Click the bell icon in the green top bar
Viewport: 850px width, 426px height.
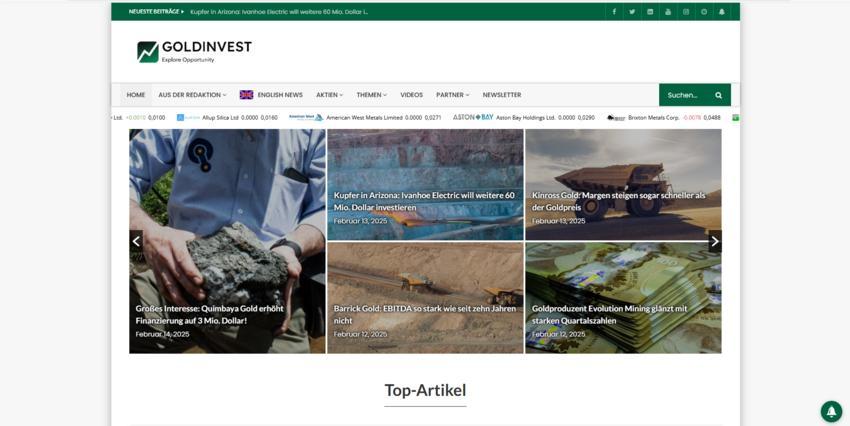[722, 11]
